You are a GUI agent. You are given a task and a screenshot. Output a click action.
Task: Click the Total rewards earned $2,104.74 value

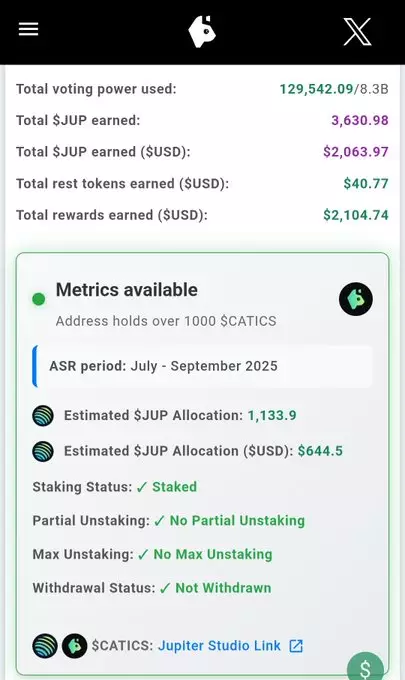(x=356, y=215)
